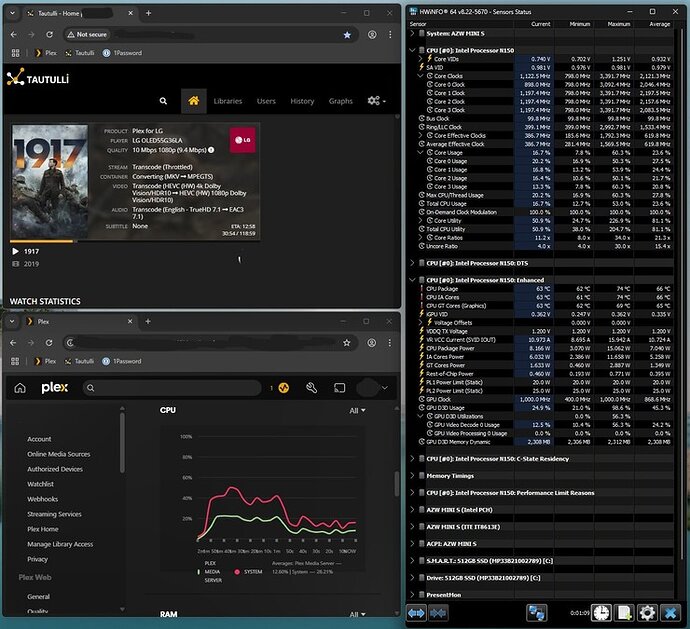Expand System: AZW MINI S sensor group
The width and height of the screenshot is (690, 629).
point(412,33)
